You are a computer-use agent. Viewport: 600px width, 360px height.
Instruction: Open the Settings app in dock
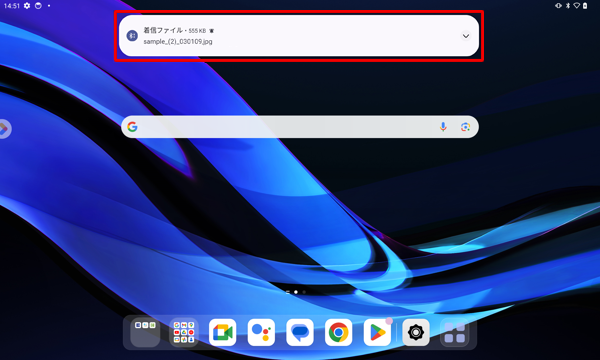pyautogui.click(x=416, y=332)
